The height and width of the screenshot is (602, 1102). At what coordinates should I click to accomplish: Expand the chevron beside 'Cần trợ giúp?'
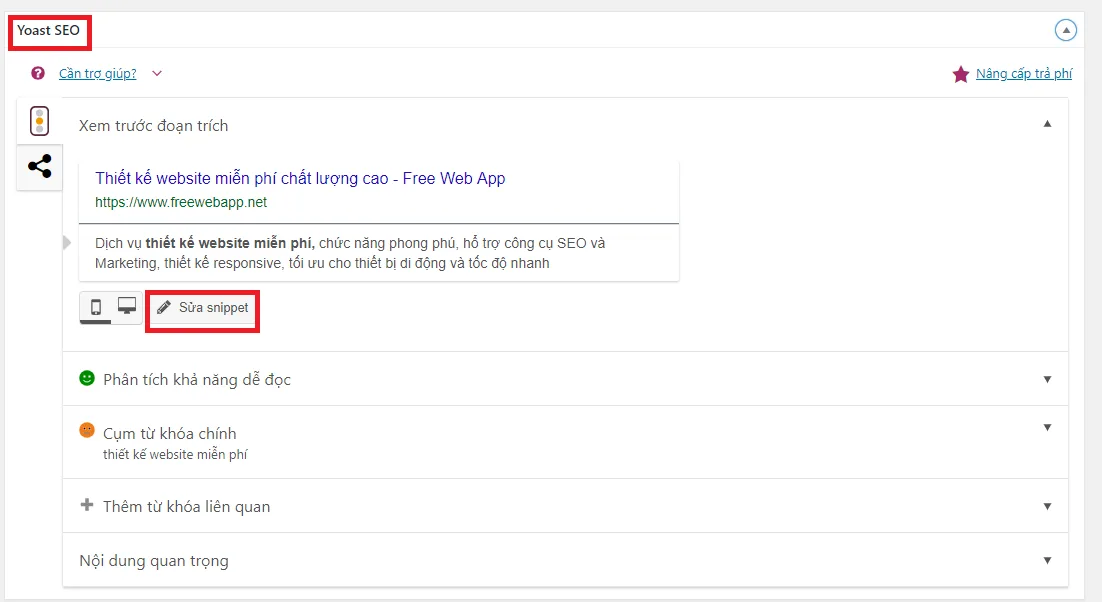157,73
